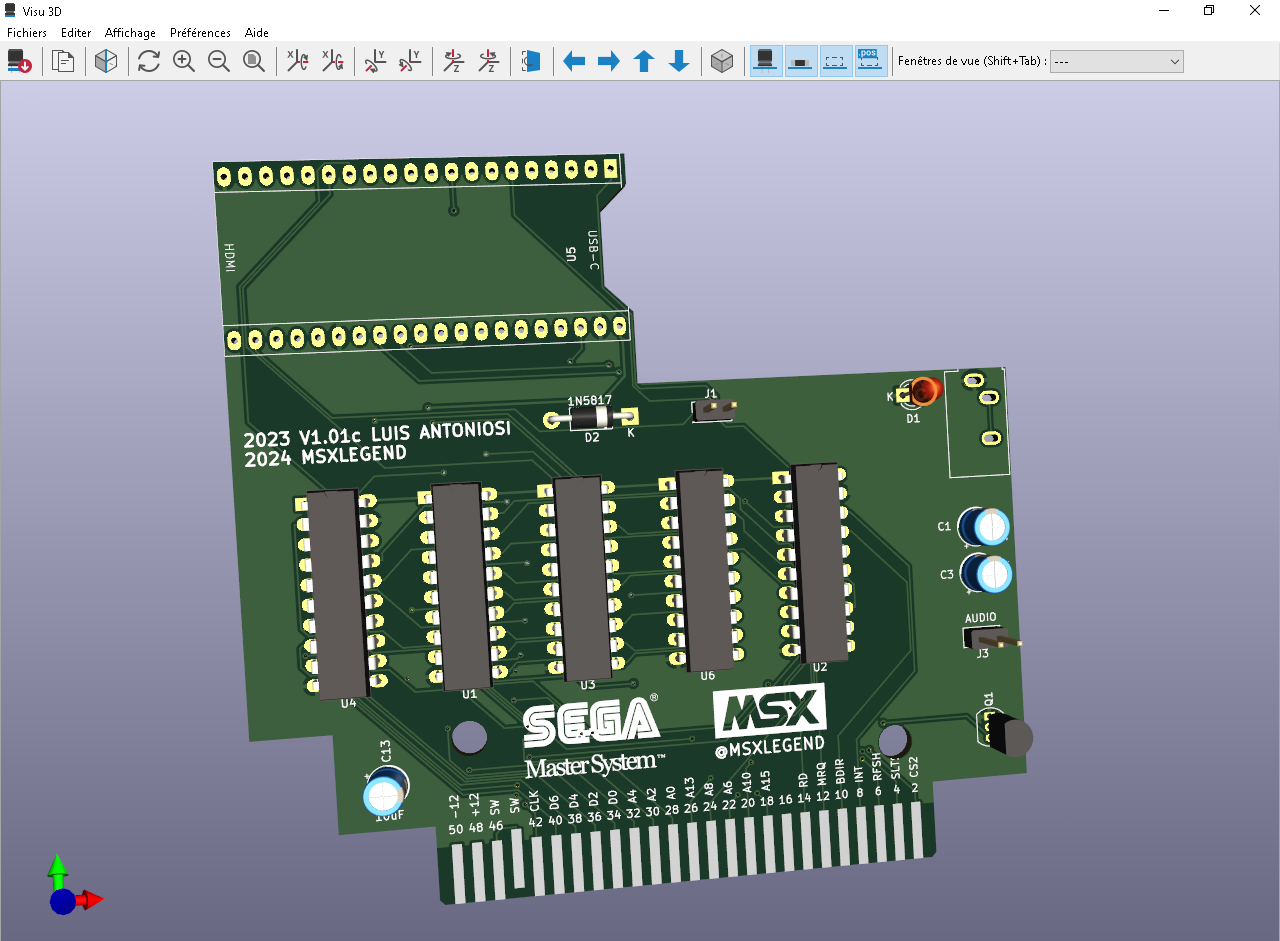This screenshot has width=1280, height=941.
Task: Toggle models not in .pos file
Action: click(871, 61)
